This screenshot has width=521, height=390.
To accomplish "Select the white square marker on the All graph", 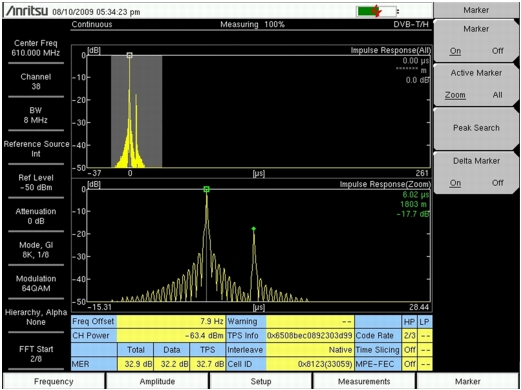I will [130, 55].
